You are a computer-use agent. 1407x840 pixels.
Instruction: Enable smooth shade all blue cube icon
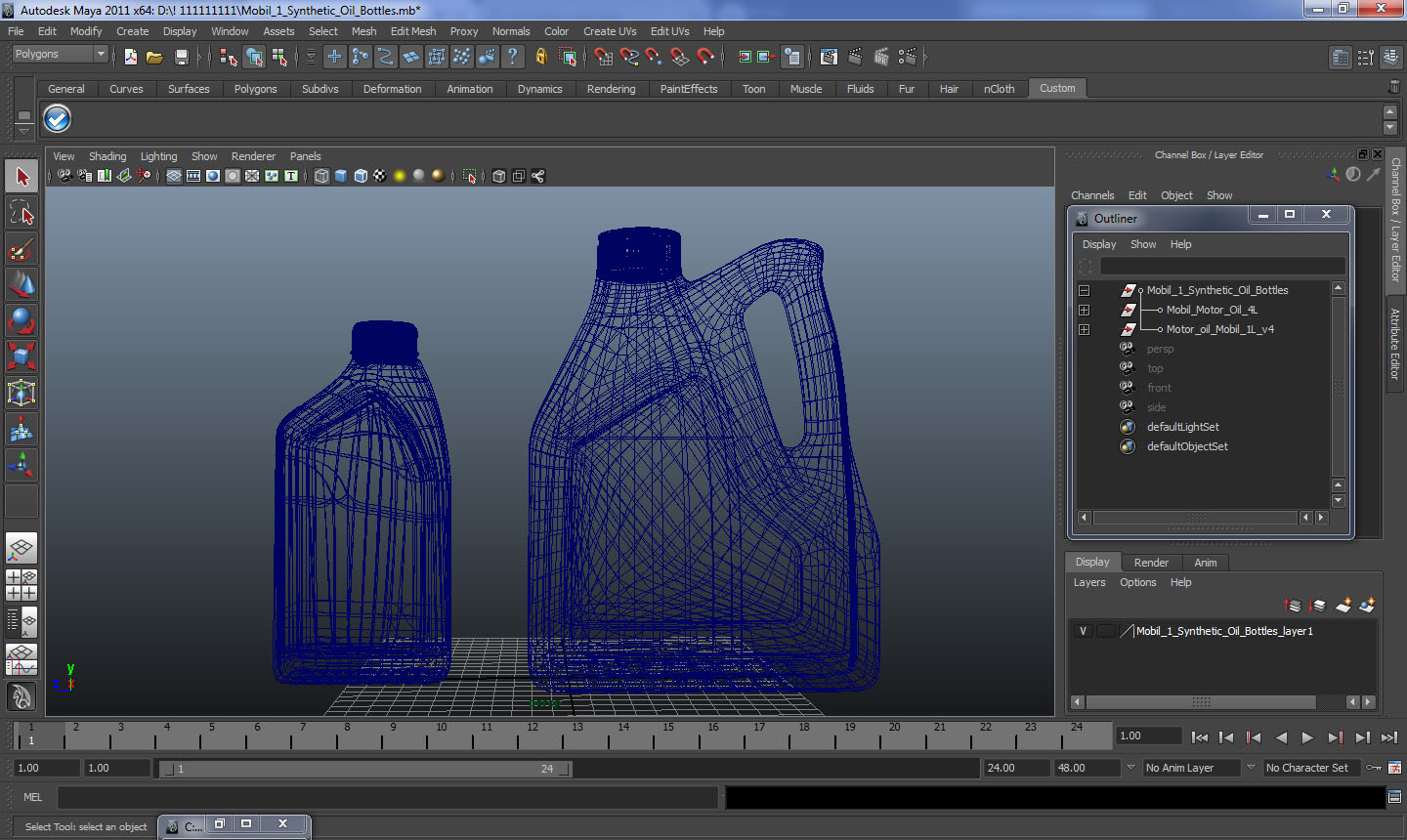341,176
